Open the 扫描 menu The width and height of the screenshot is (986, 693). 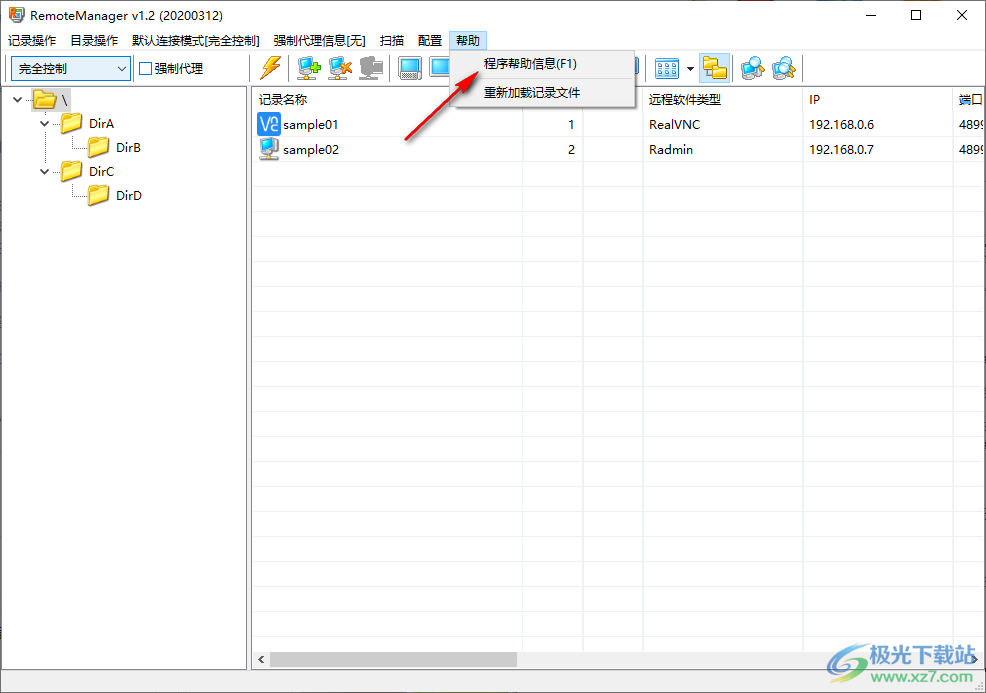(392, 40)
